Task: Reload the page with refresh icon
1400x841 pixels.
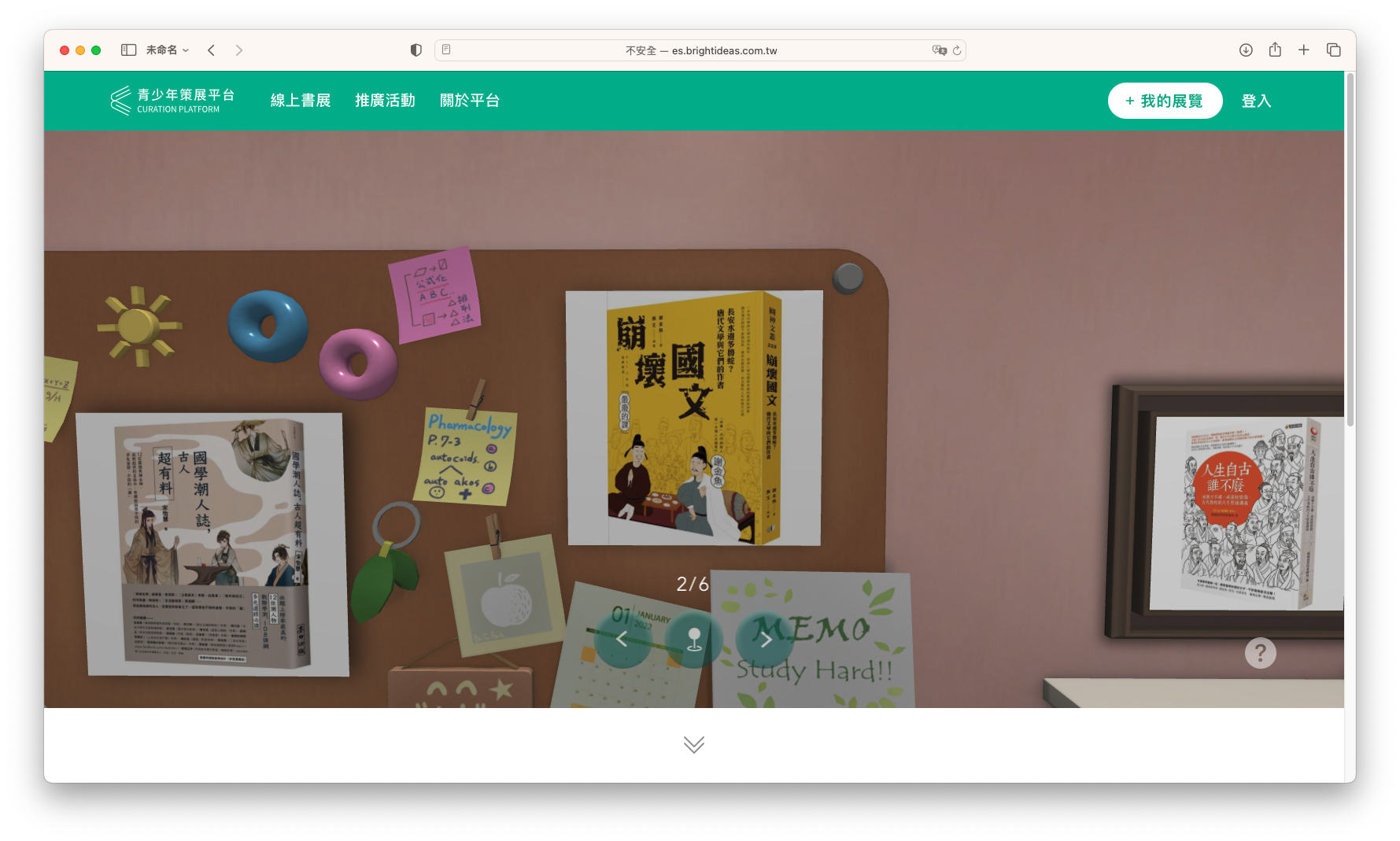Action: 957,50
